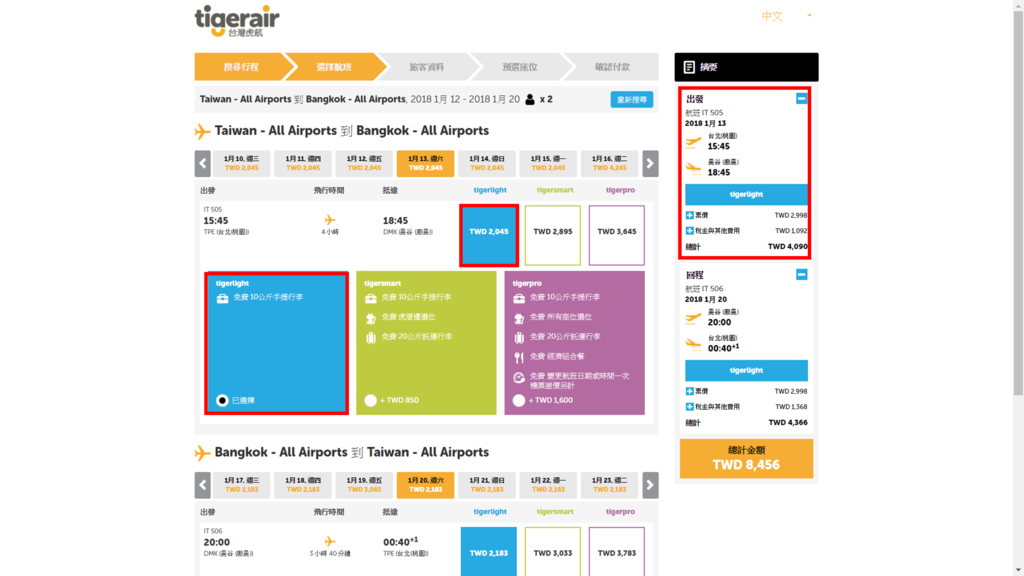1024x576 pixels.
Task: Click the checked suitcase icon in tigerpro card
Action: [519, 338]
